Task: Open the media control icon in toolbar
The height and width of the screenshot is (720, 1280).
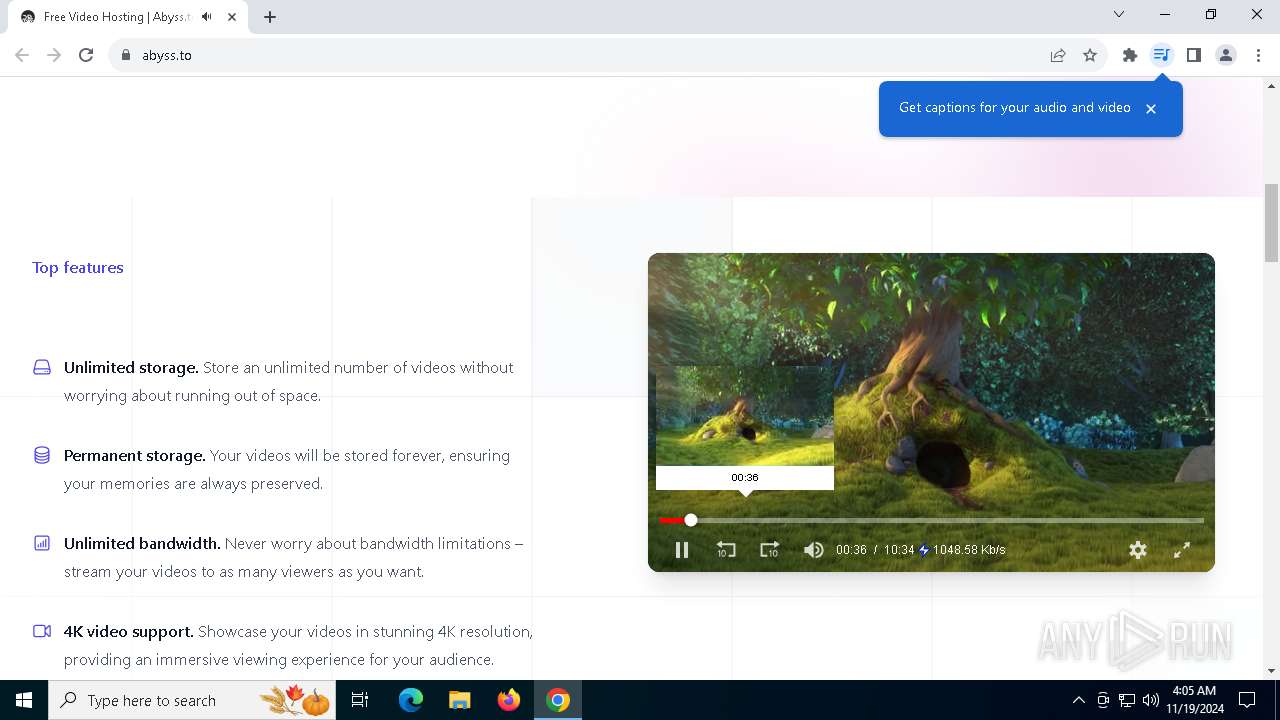Action: pyautogui.click(x=1161, y=55)
